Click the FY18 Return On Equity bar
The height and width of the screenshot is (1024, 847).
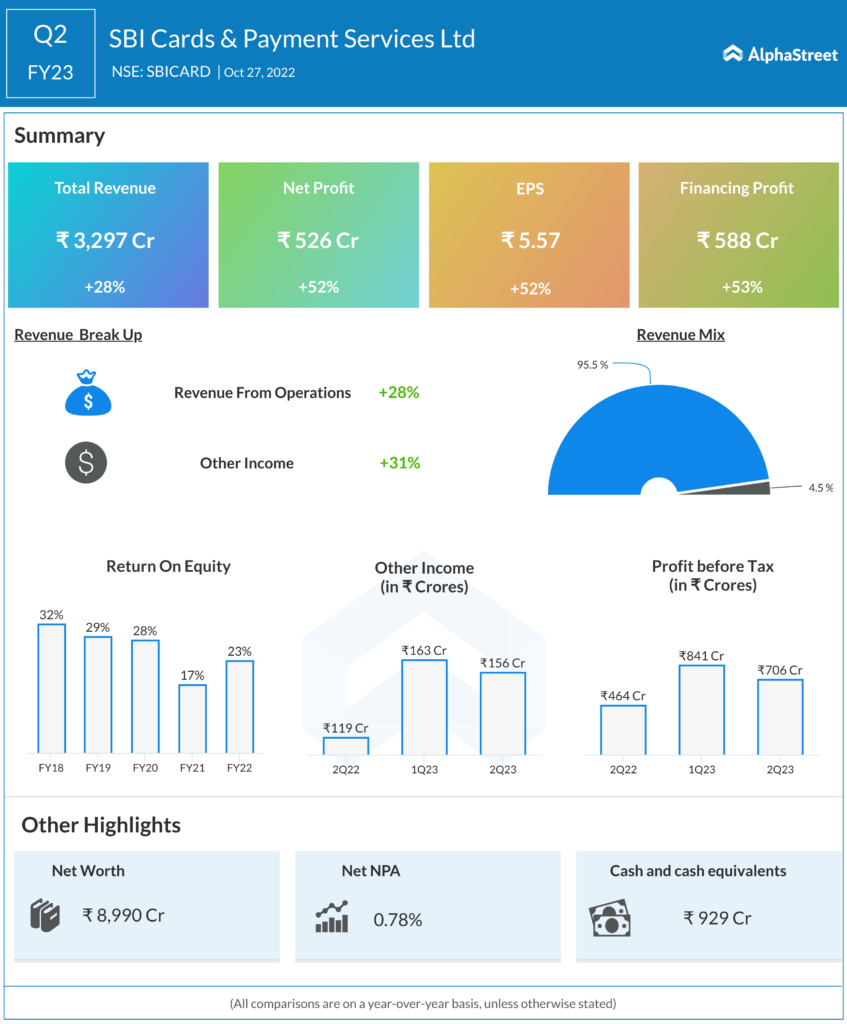pyautogui.click(x=52, y=688)
